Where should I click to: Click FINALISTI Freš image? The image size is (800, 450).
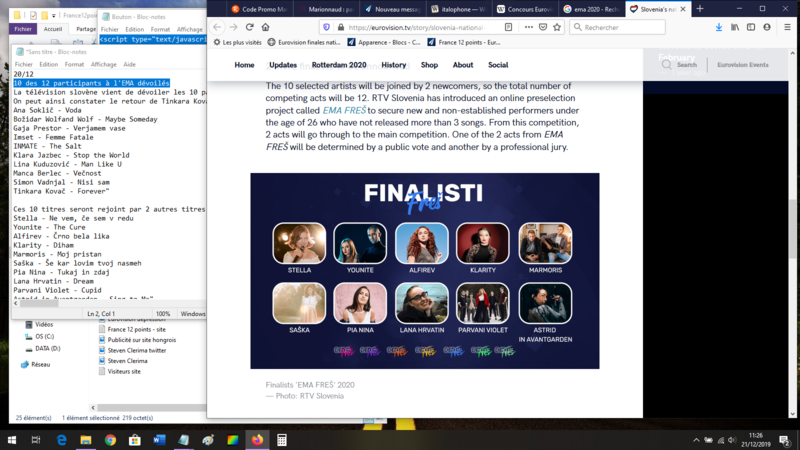pyautogui.click(x=425, y=271)
